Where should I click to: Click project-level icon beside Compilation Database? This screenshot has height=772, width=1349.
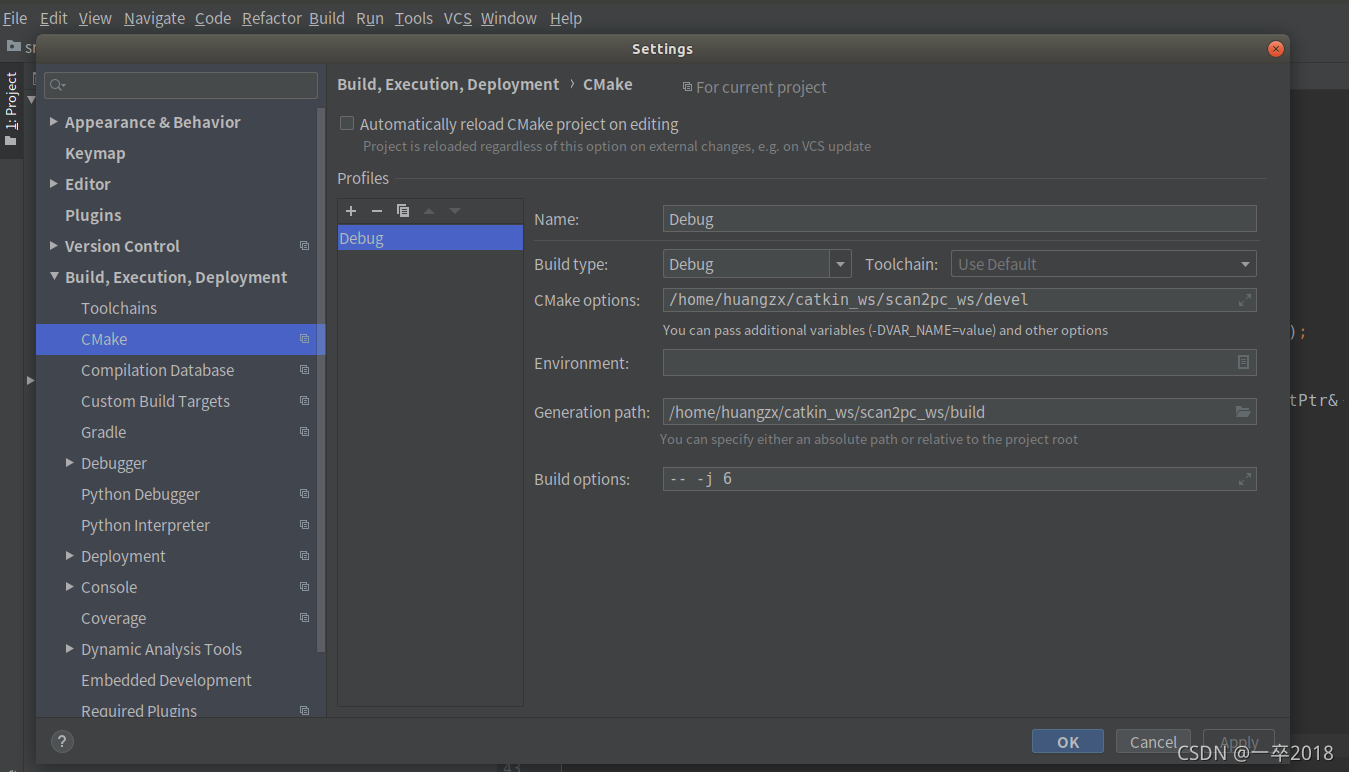(x=305, y=370)
